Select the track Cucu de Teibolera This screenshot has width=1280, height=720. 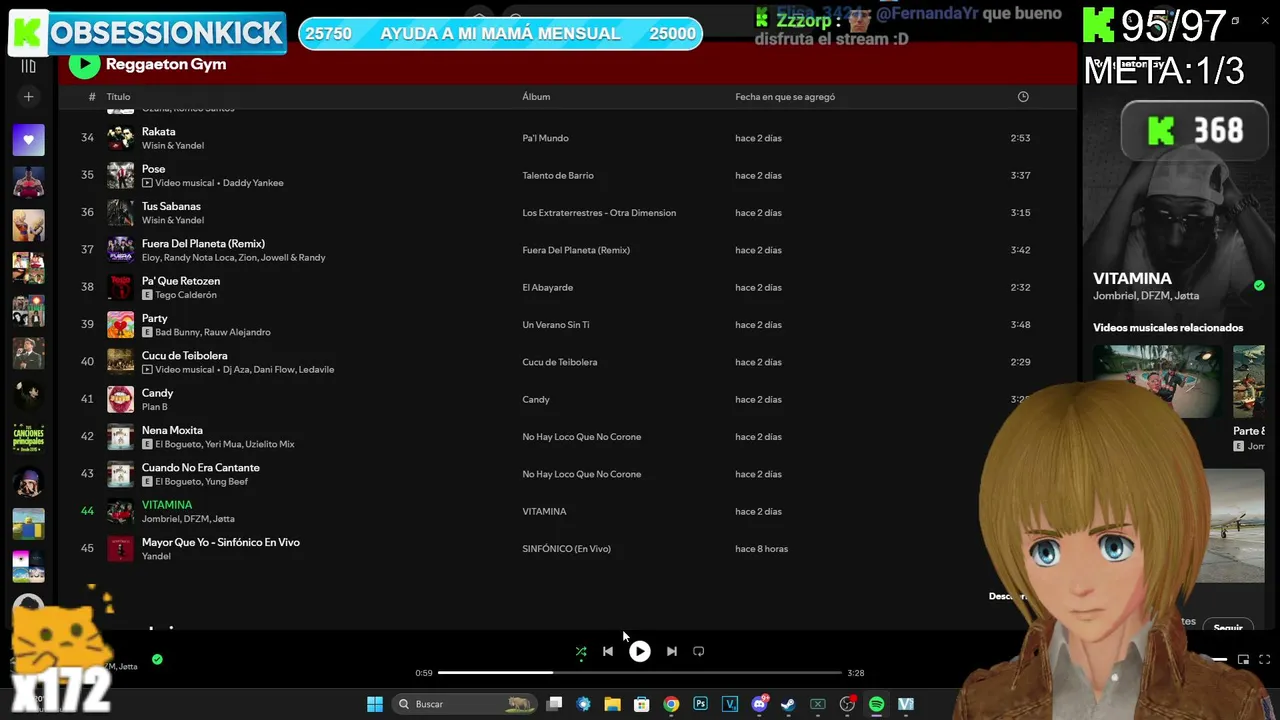tap(185, 356)
